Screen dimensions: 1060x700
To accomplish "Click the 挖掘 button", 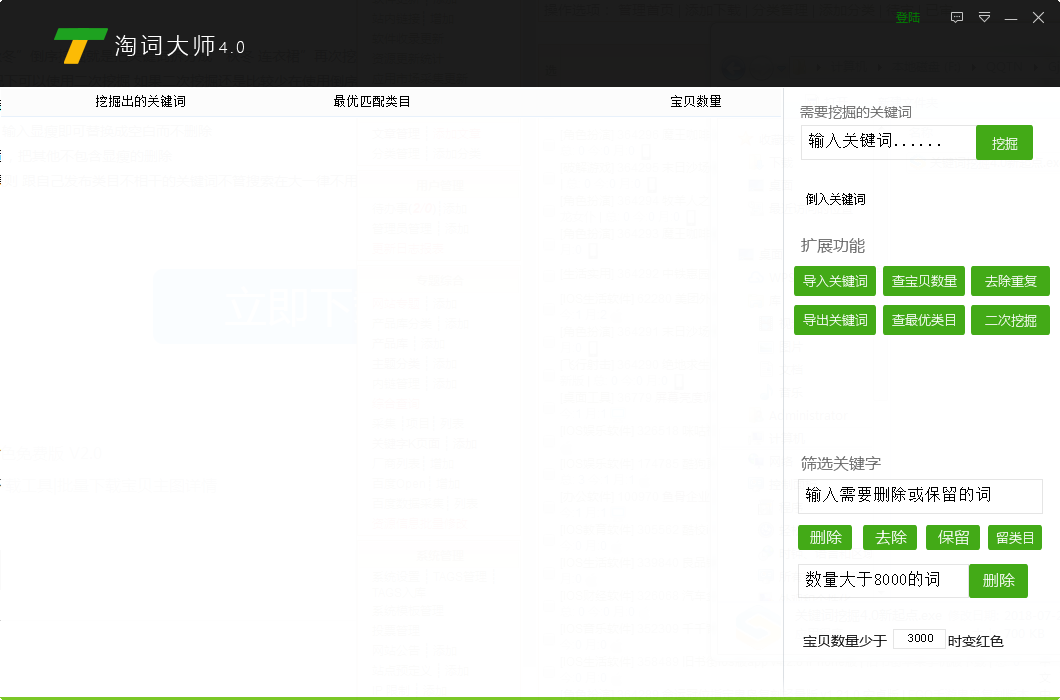I will click(x=1004, y=143).
